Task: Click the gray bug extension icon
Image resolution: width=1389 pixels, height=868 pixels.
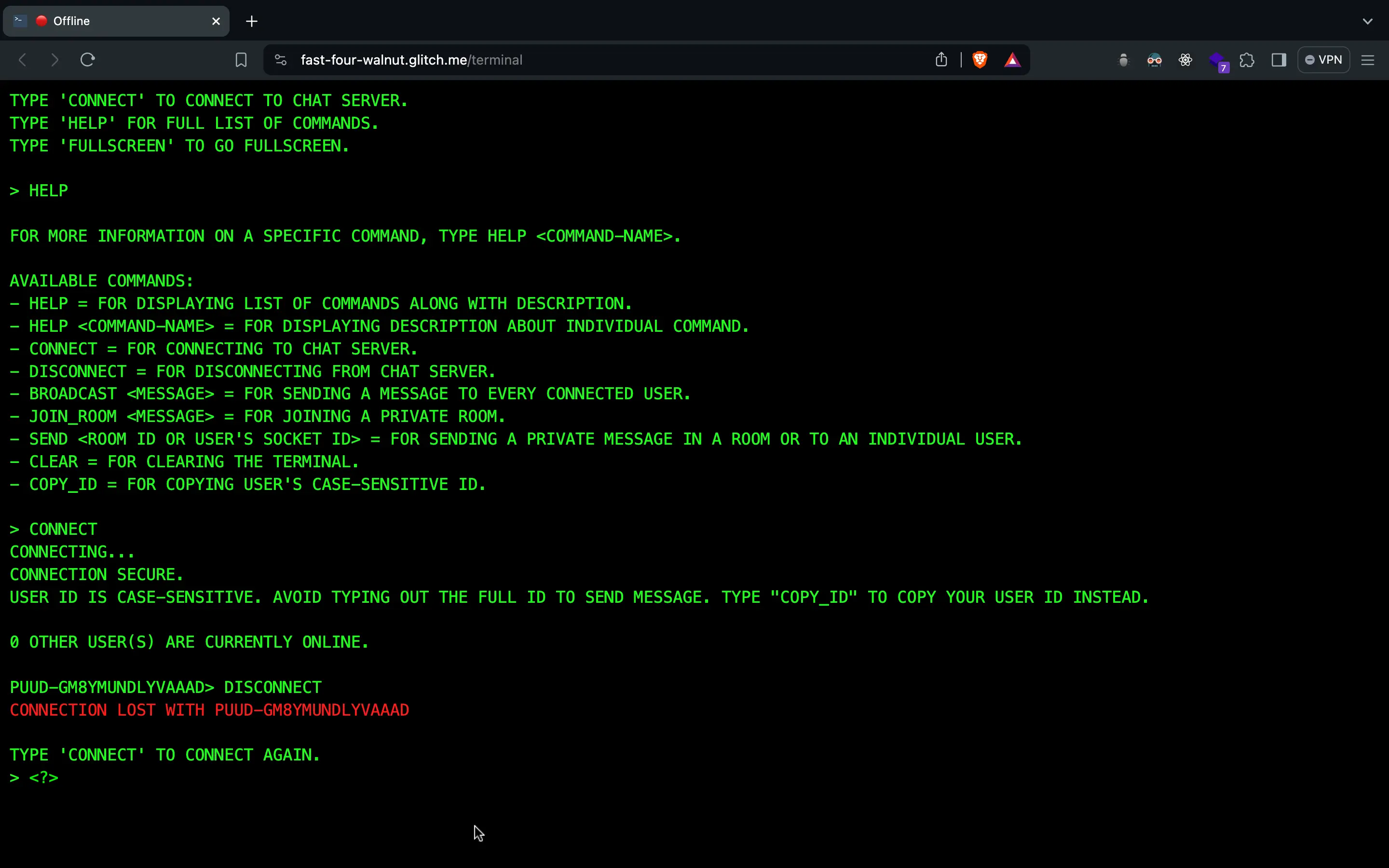Action: coord(1123,60)
